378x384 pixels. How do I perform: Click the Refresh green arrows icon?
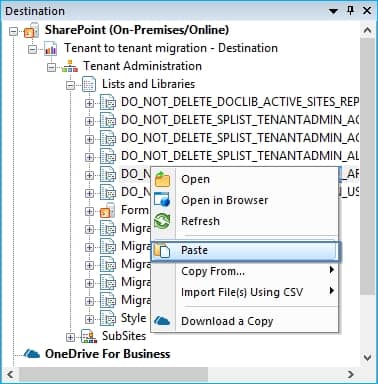tap(162, 221)
